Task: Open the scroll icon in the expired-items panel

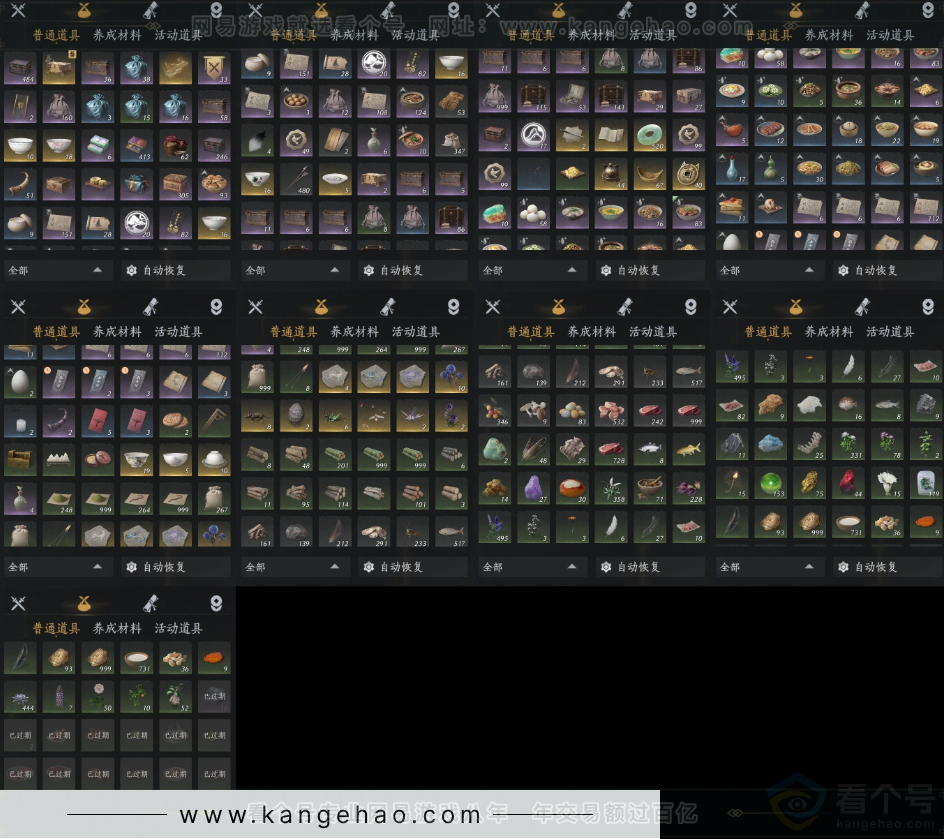Action: coord(151,603)
